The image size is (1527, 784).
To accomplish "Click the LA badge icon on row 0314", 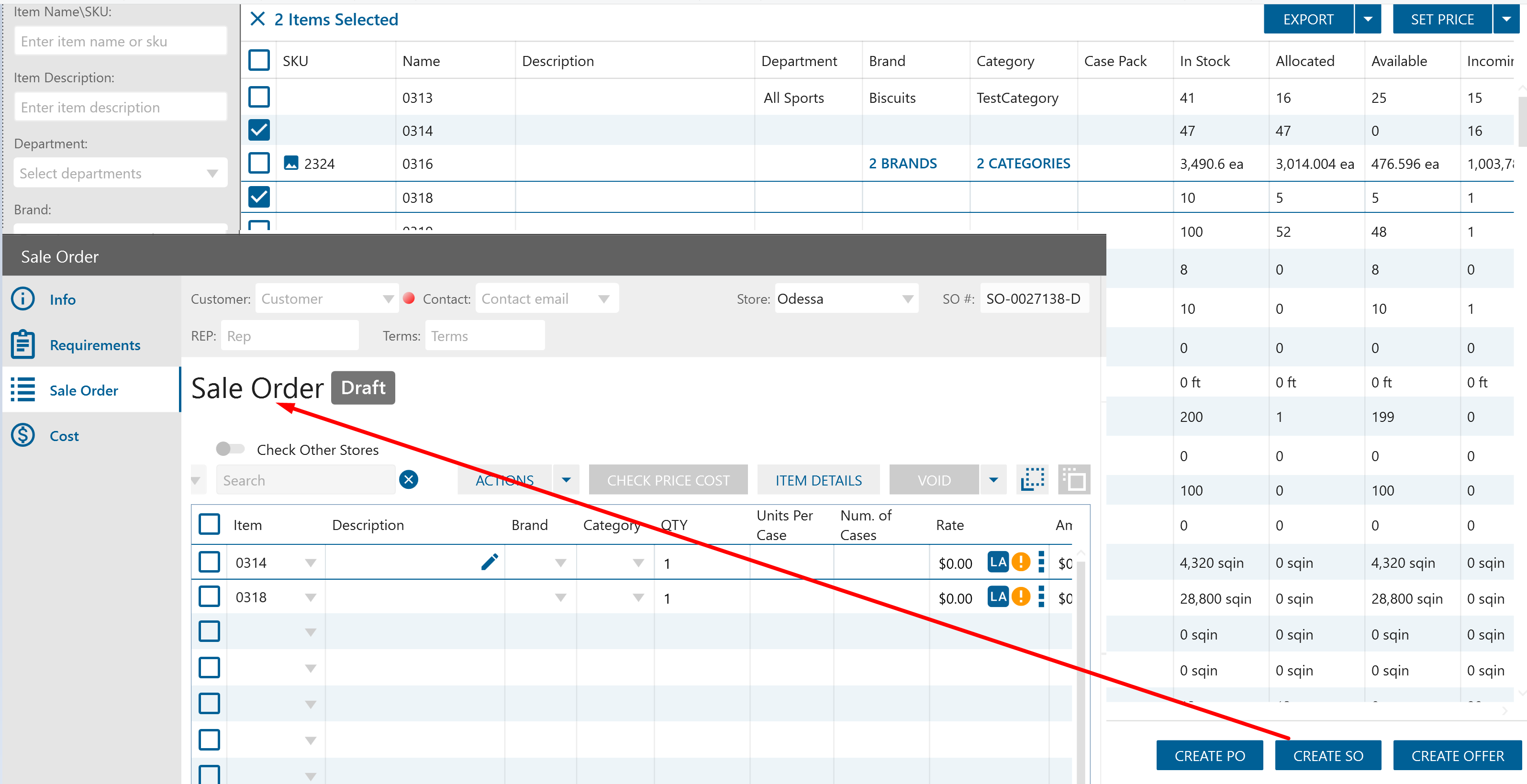I will tap(998, 562).
